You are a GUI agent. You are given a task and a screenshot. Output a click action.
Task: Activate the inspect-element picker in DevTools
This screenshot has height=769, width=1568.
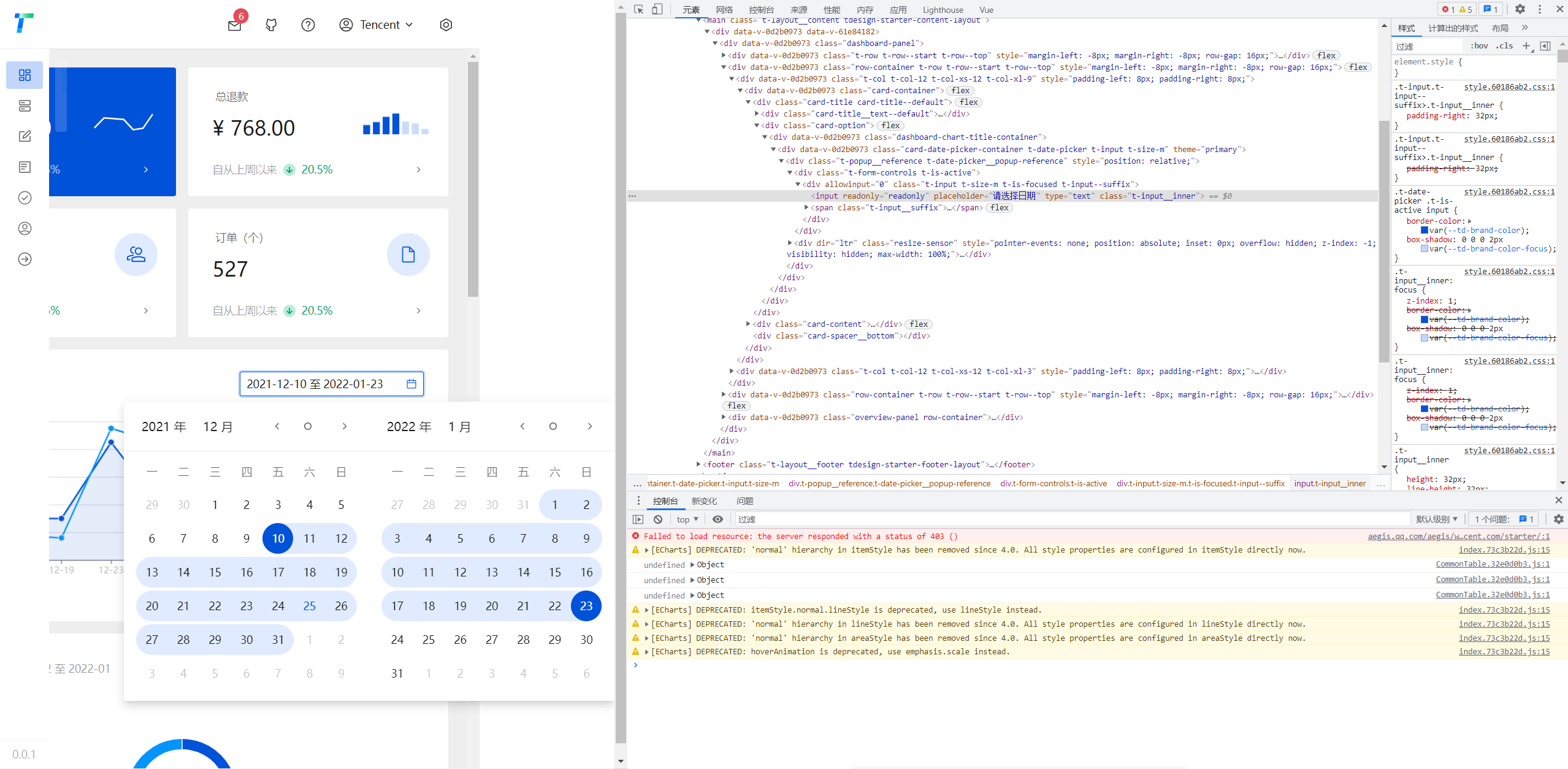(x=638, y=10)
